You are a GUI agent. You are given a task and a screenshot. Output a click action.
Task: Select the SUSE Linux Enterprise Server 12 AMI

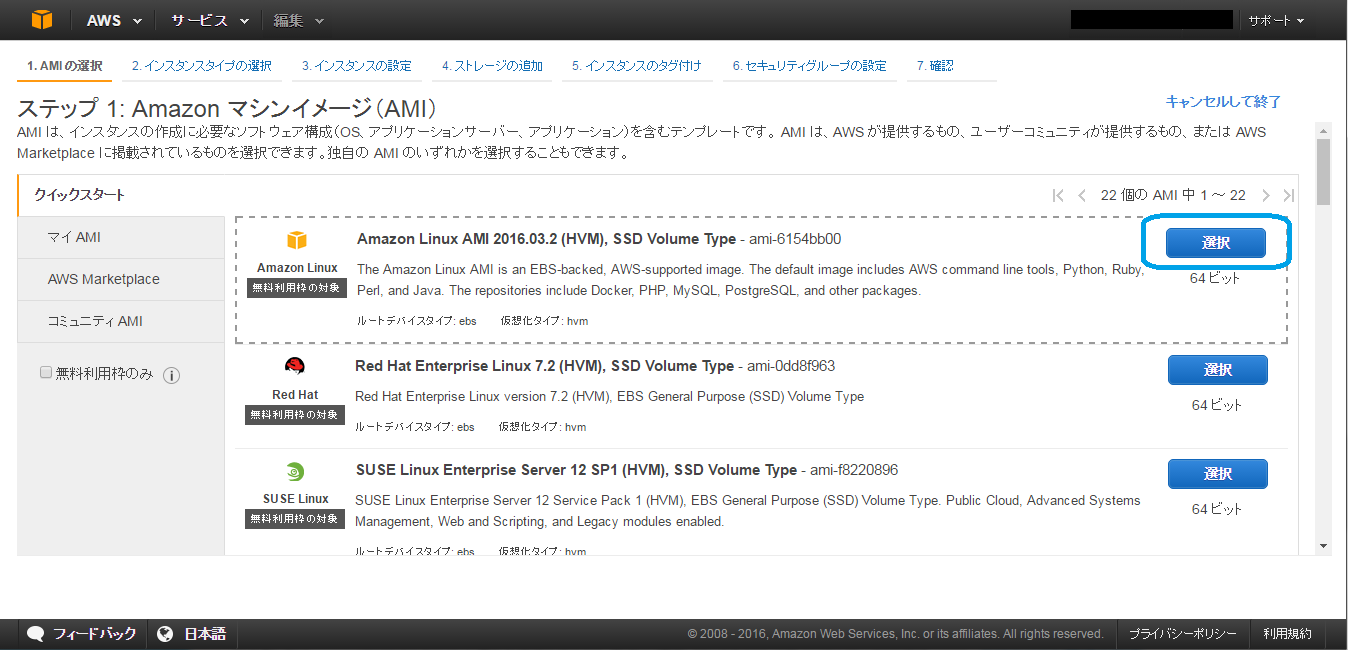[1218, 474]
